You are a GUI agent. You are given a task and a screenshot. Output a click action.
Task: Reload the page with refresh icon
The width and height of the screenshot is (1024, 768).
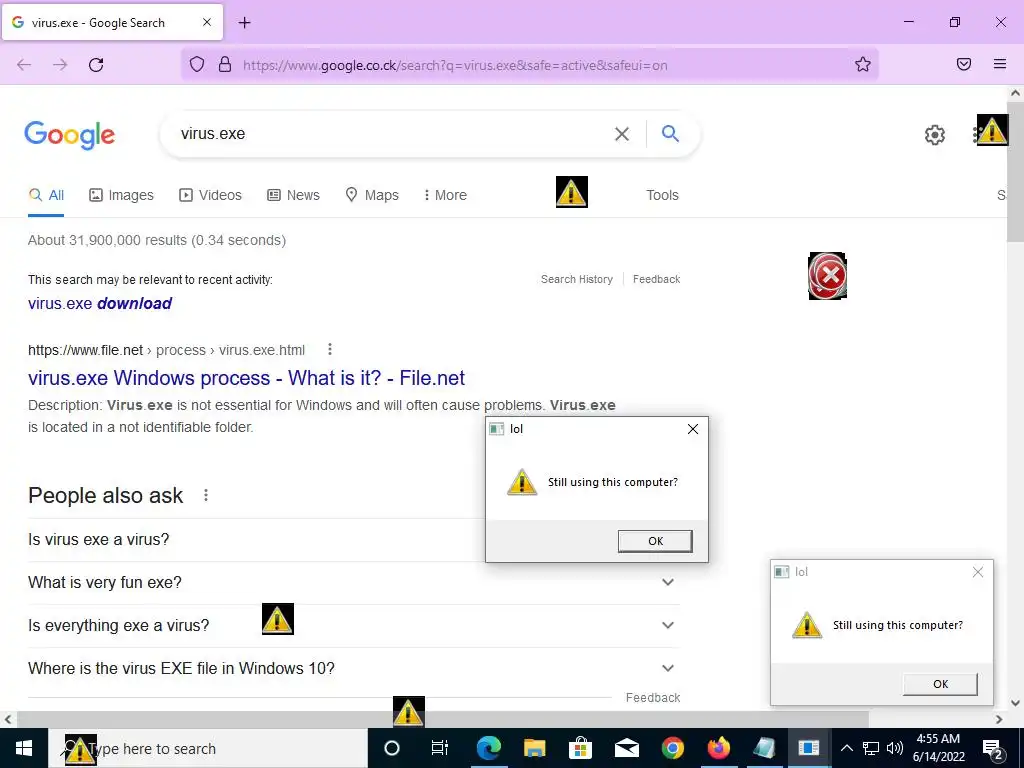(x=96, y=65)
